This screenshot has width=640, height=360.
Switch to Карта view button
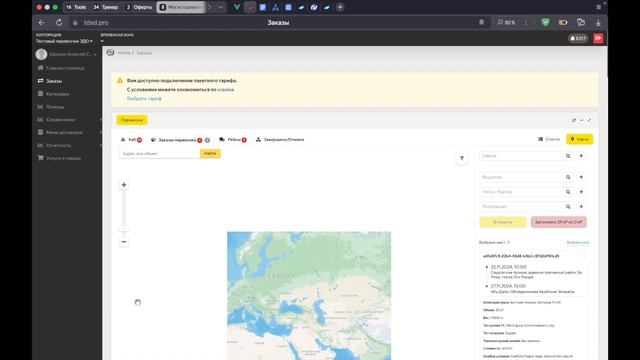(580, 139)
